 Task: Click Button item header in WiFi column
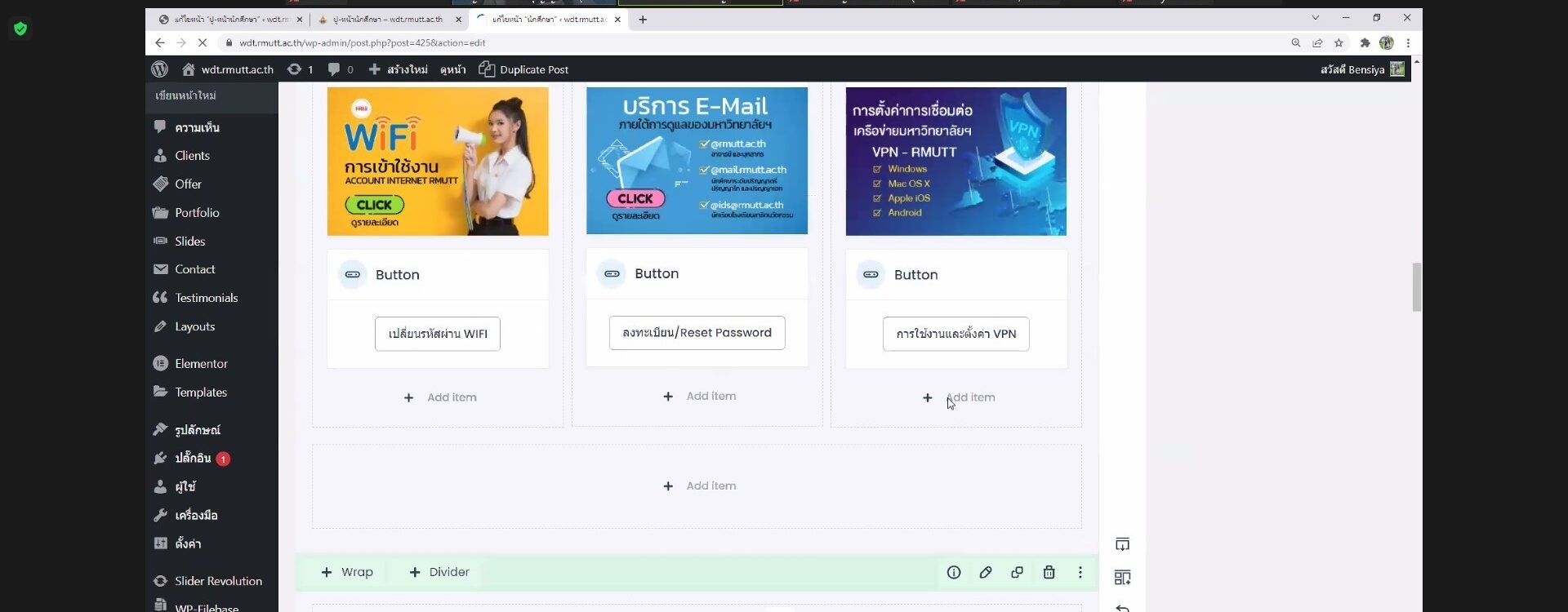[x=438, y=275]
